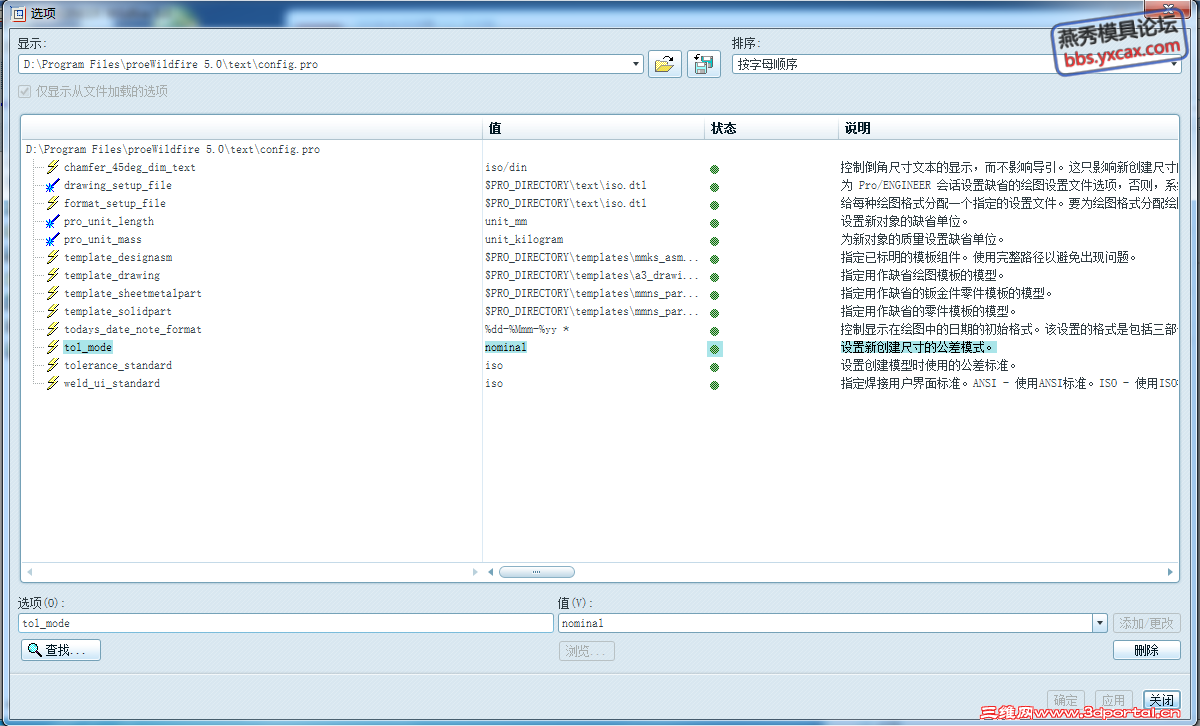The width and height of the screenshot is (1200, 726).
Task: Click description 设置创建模型时使用的公差标准
Action: click(x=928, y=365)
